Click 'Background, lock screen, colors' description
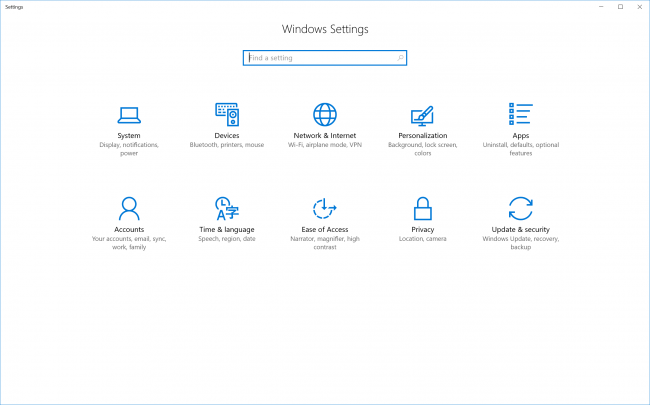 point(422,149)
